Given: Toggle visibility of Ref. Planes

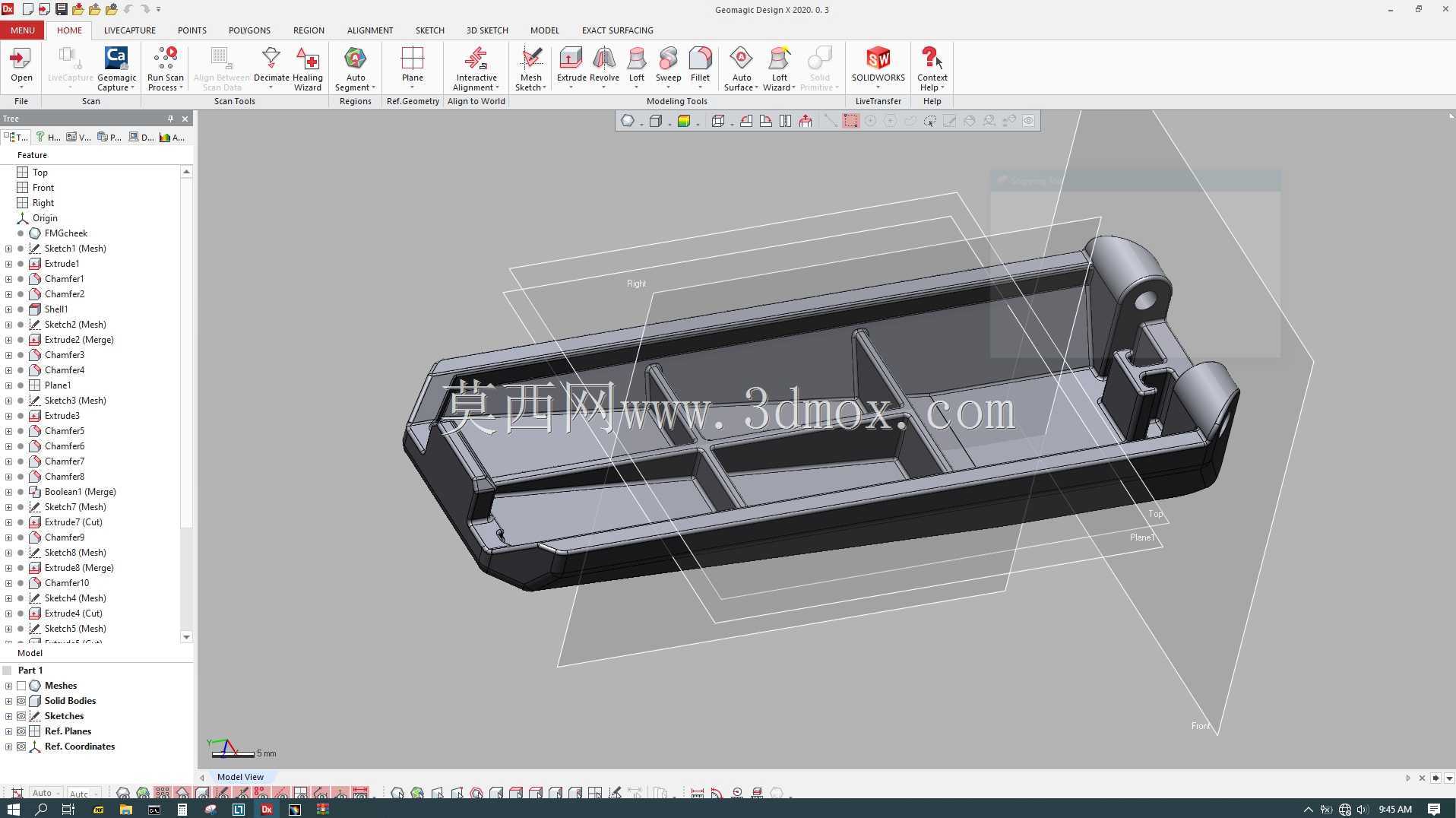Looking at the screenshot, I should [21, 731].
